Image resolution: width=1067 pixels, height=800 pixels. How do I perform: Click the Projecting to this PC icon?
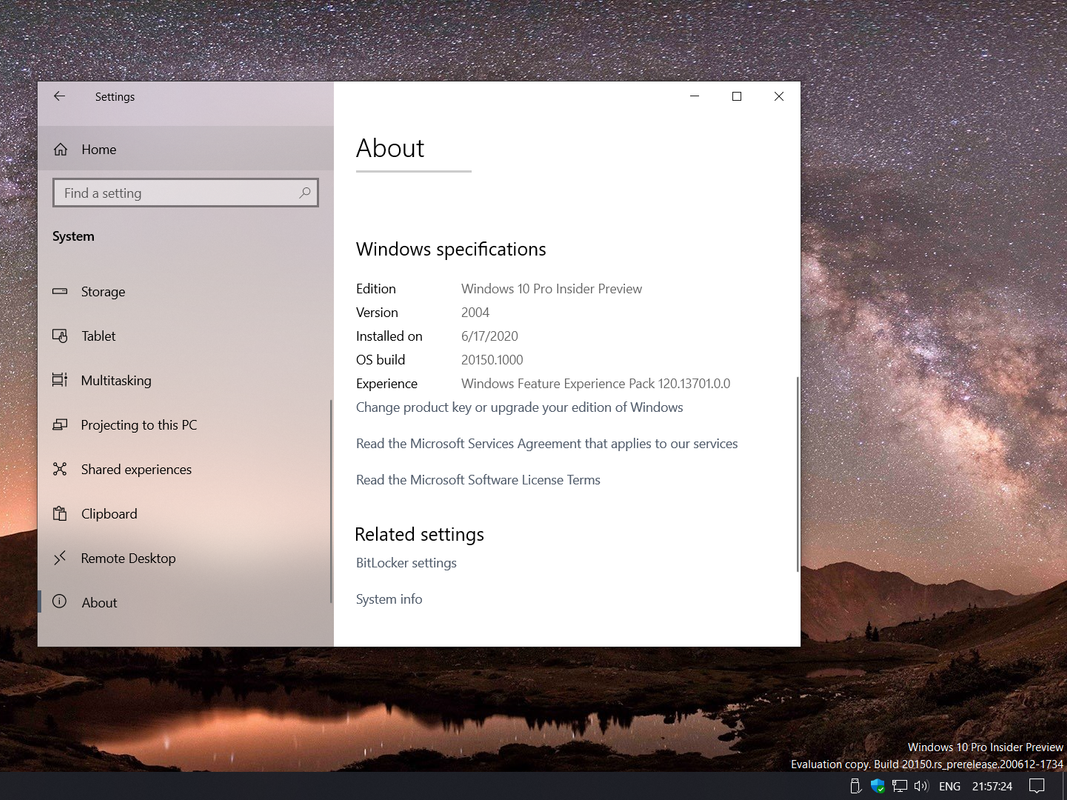point(60,425)
